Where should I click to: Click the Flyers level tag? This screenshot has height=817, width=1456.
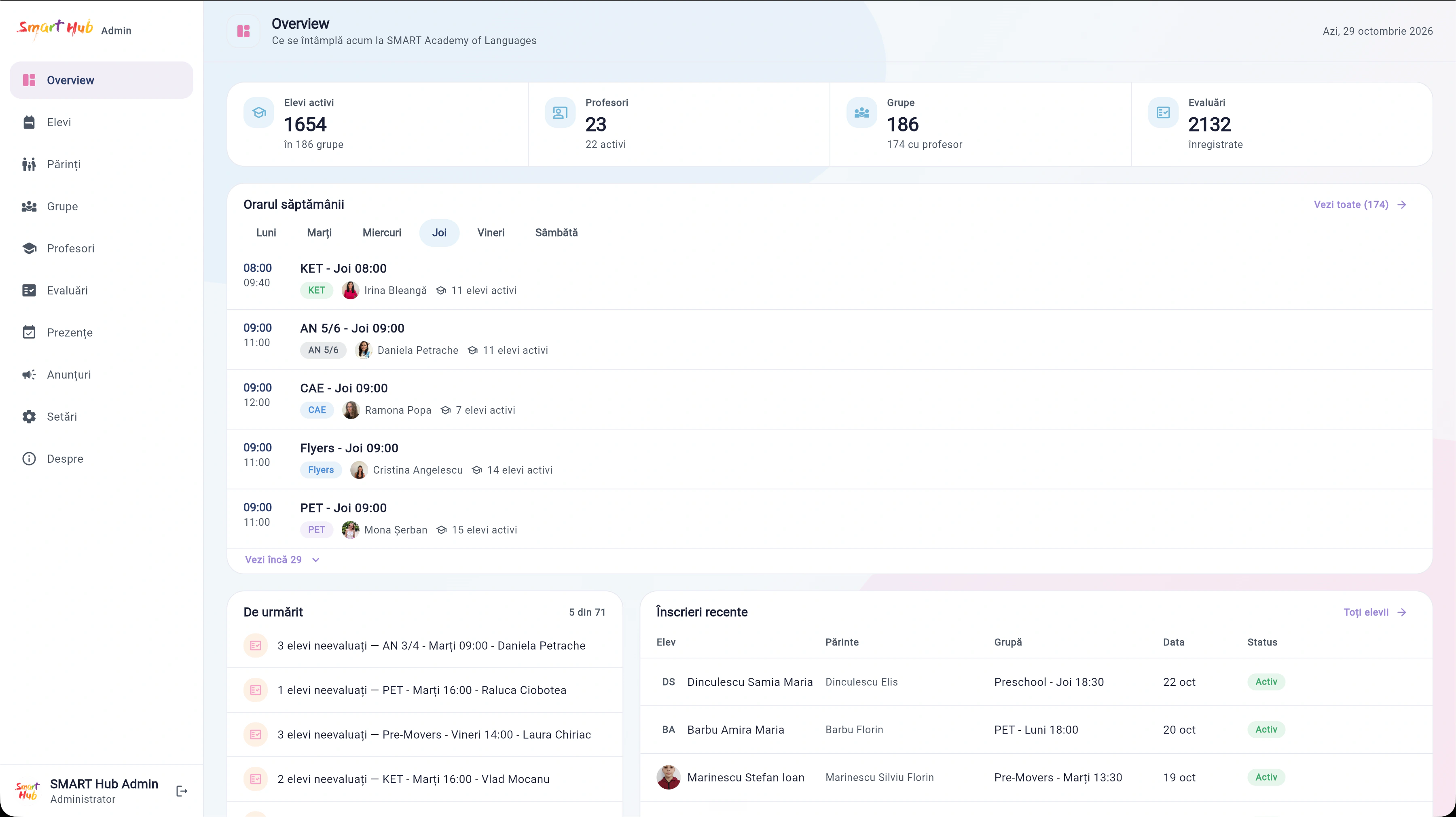pyautogui.click(x=320, y=470)
